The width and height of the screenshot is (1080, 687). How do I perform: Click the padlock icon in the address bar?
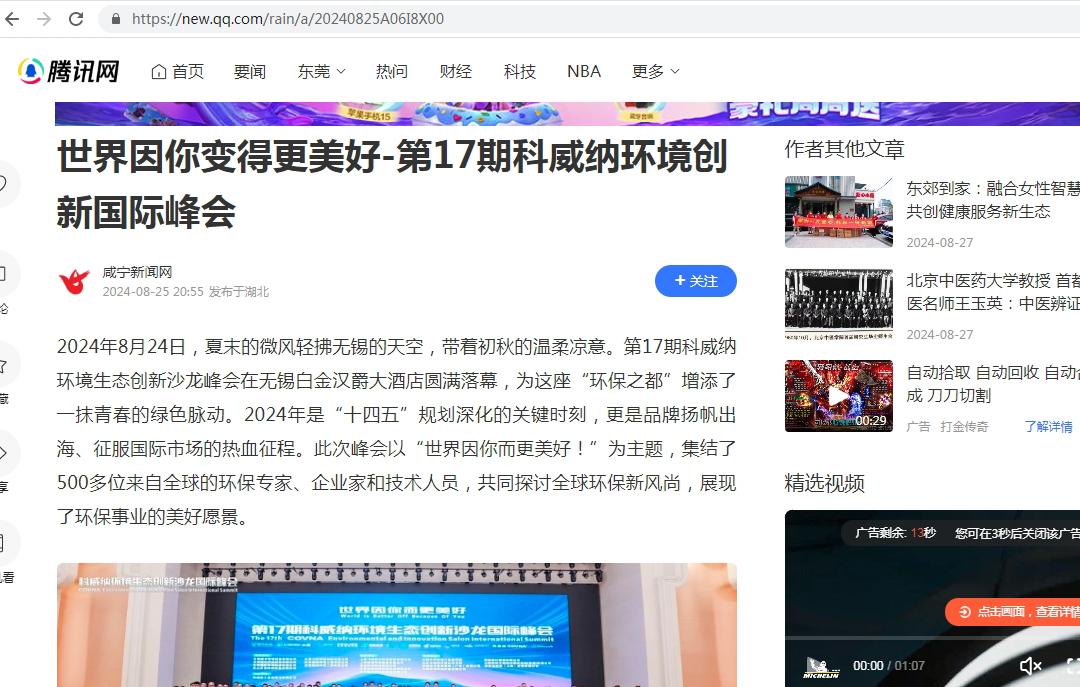(x=115, y=18)
